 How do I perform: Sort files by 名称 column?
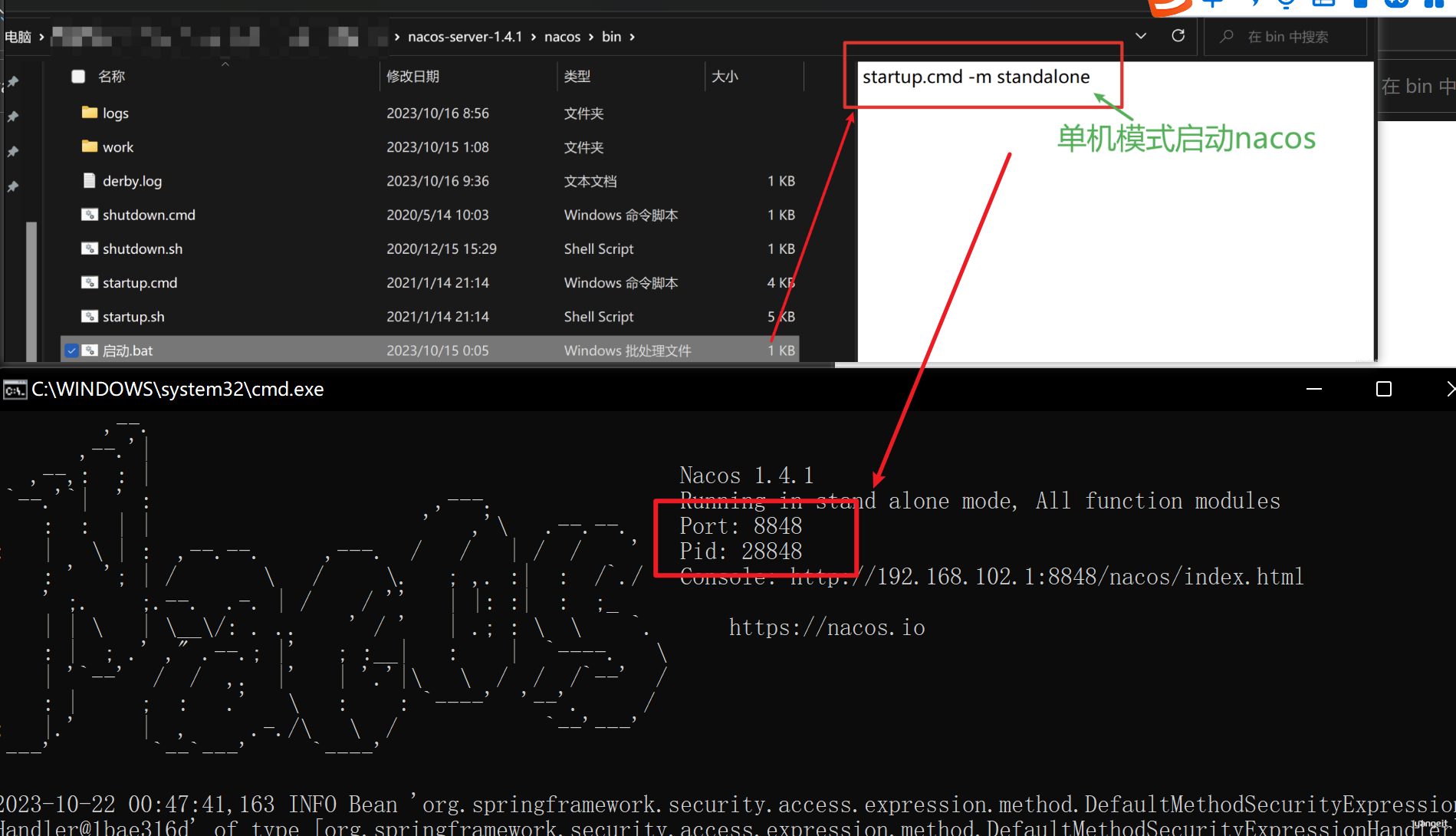click(x=111, y=76)
